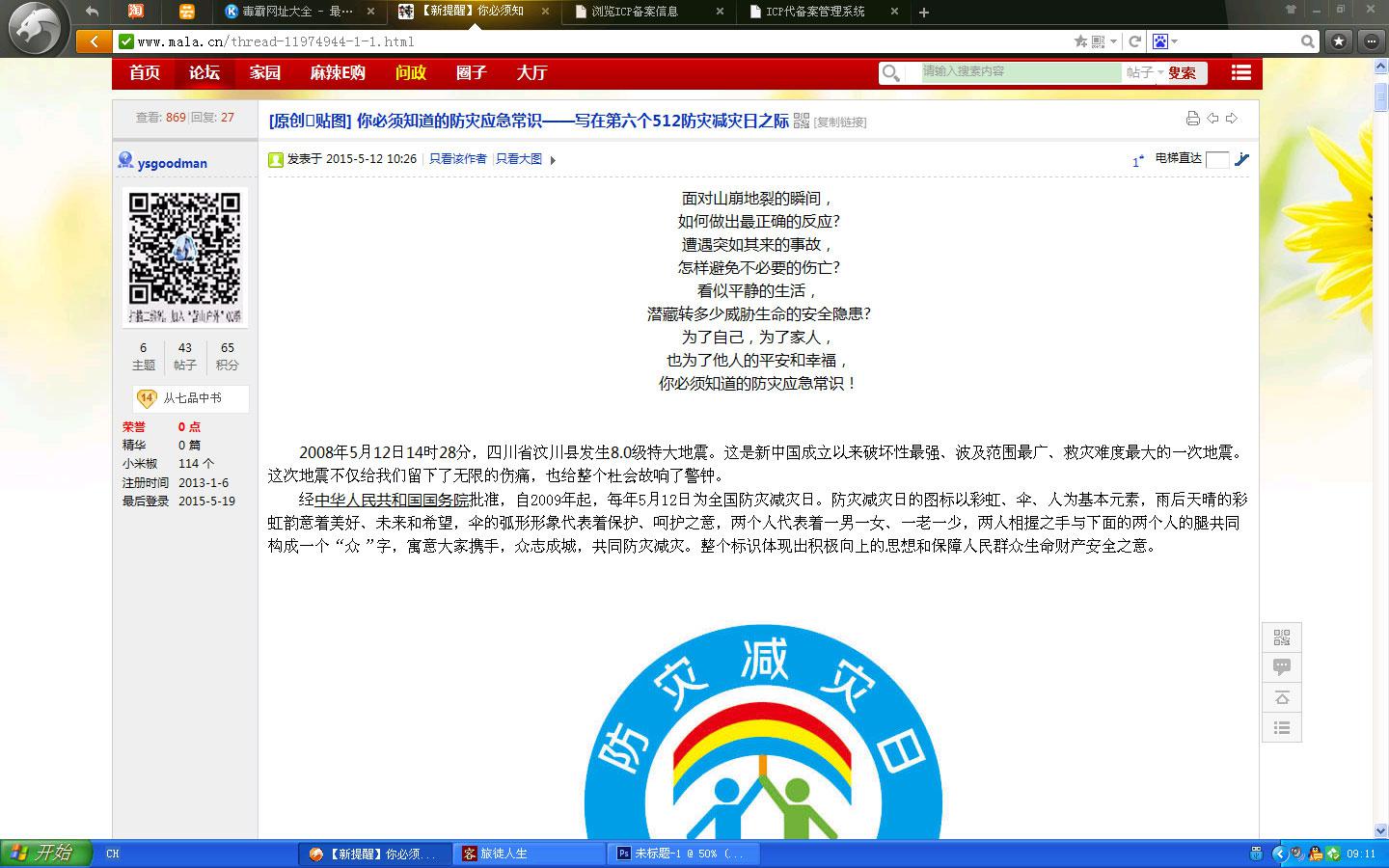Switch to the ICP代备案管理系统 tab
The image size is (1389, 868).
(823, 12)
